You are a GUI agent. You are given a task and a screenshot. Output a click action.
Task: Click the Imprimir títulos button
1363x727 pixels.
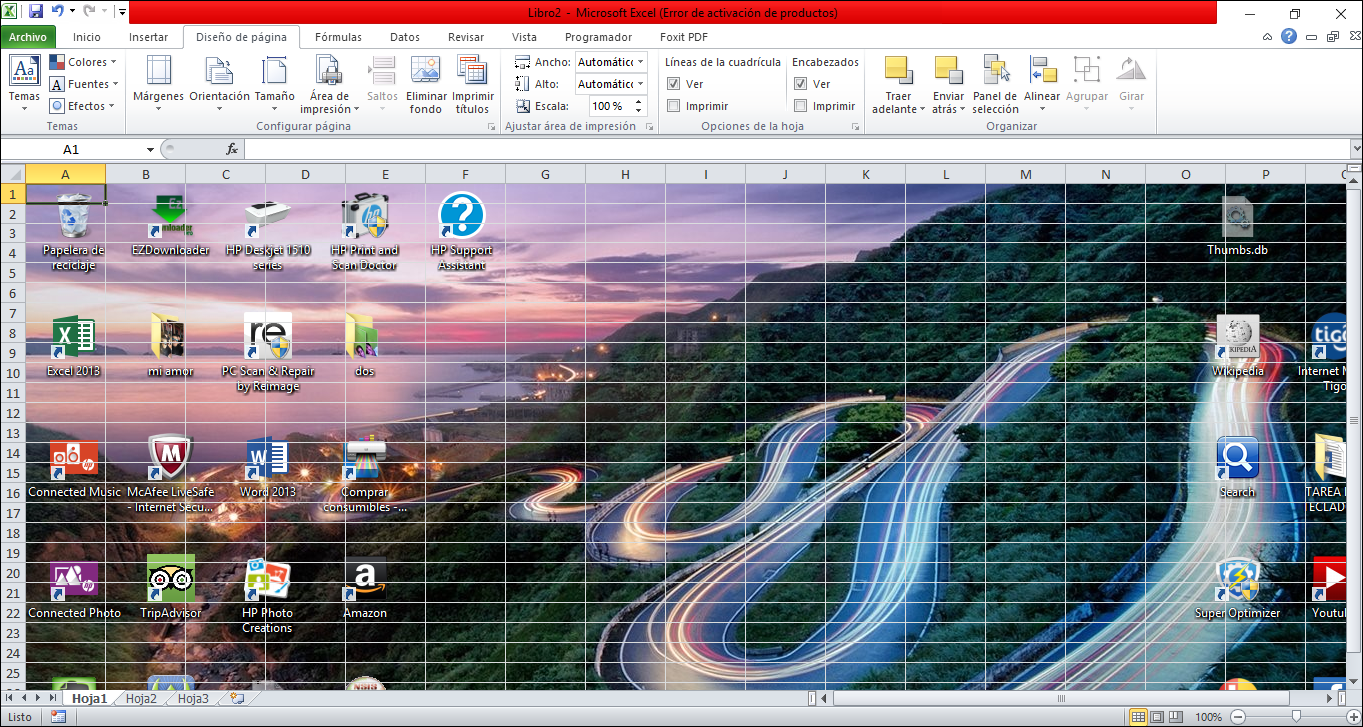pos(472,84)
